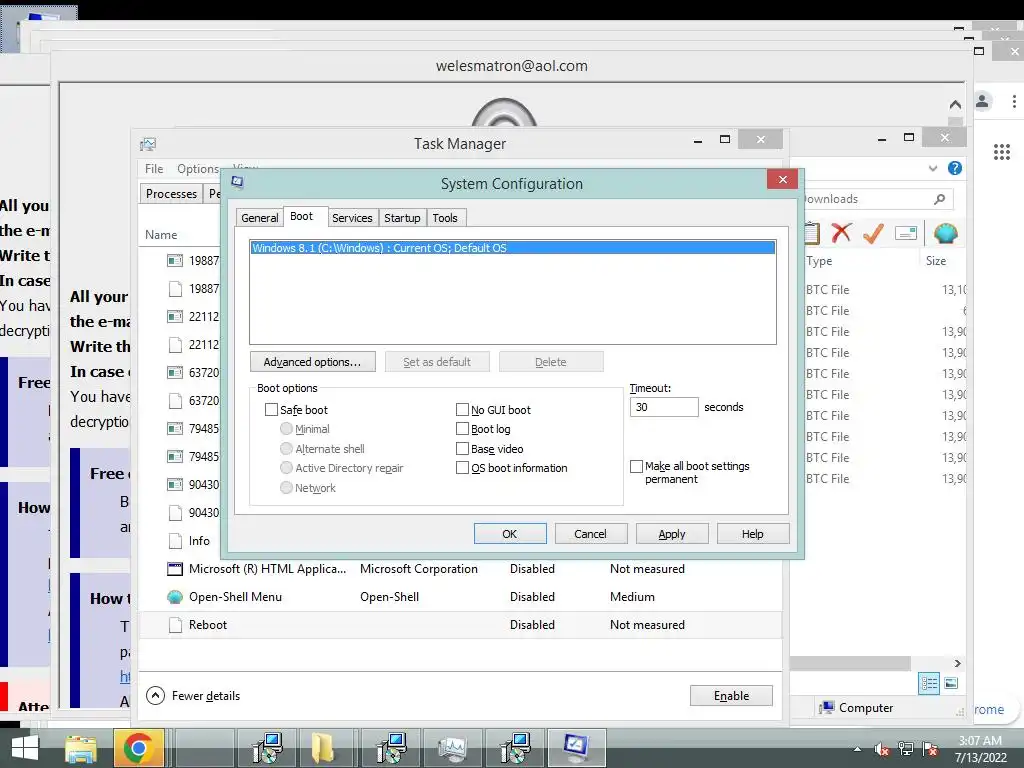Select the Reboot startup row
This screenshot has width=1024, height=768.
(460, 625)
